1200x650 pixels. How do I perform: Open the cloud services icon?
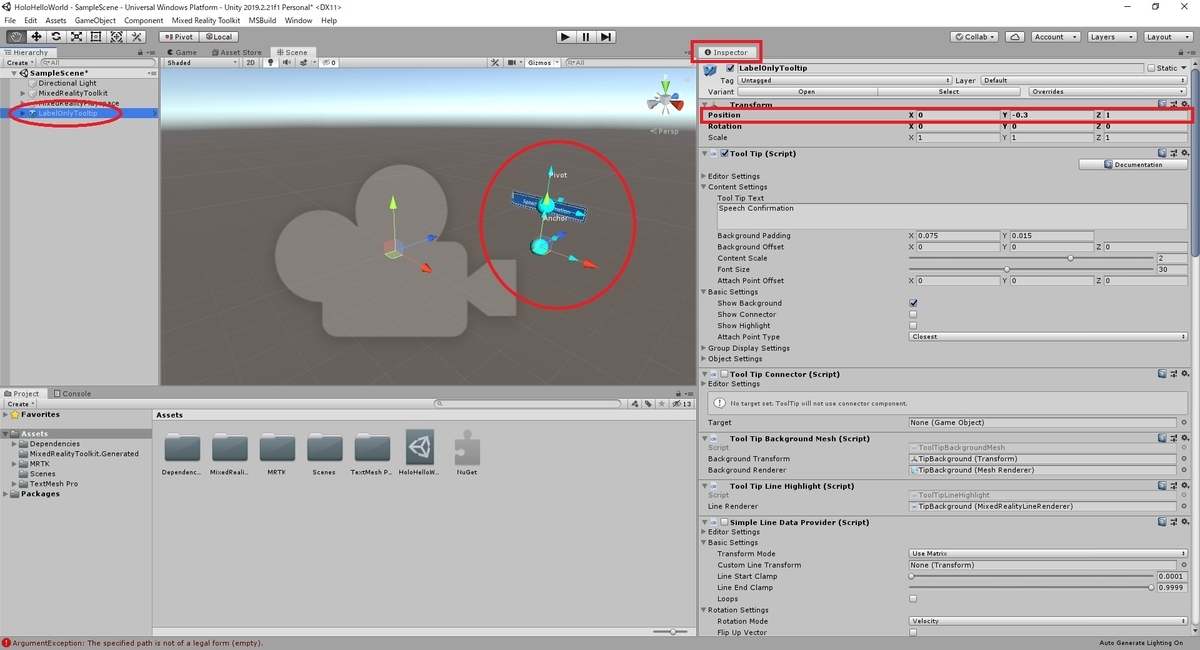click(x=1015, y=36)
